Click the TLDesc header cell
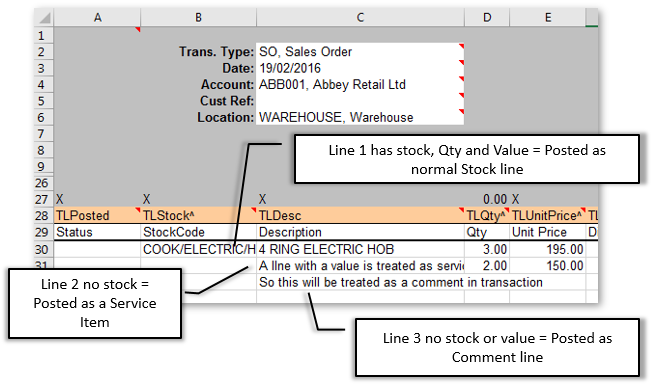Viewport: 652px width, 385px height. coord(360,215)
